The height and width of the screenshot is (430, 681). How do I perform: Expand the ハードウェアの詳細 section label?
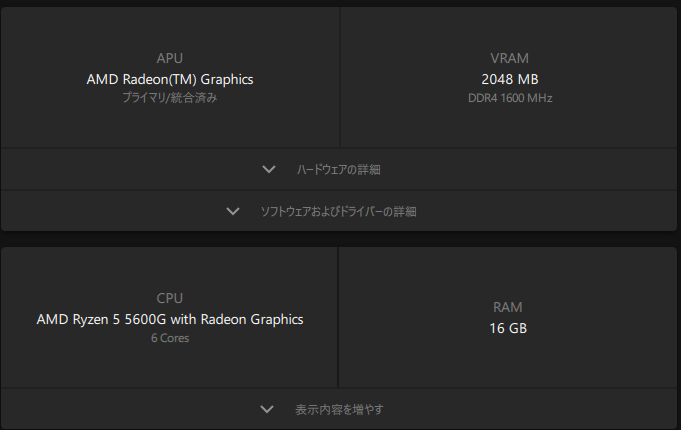339,169
